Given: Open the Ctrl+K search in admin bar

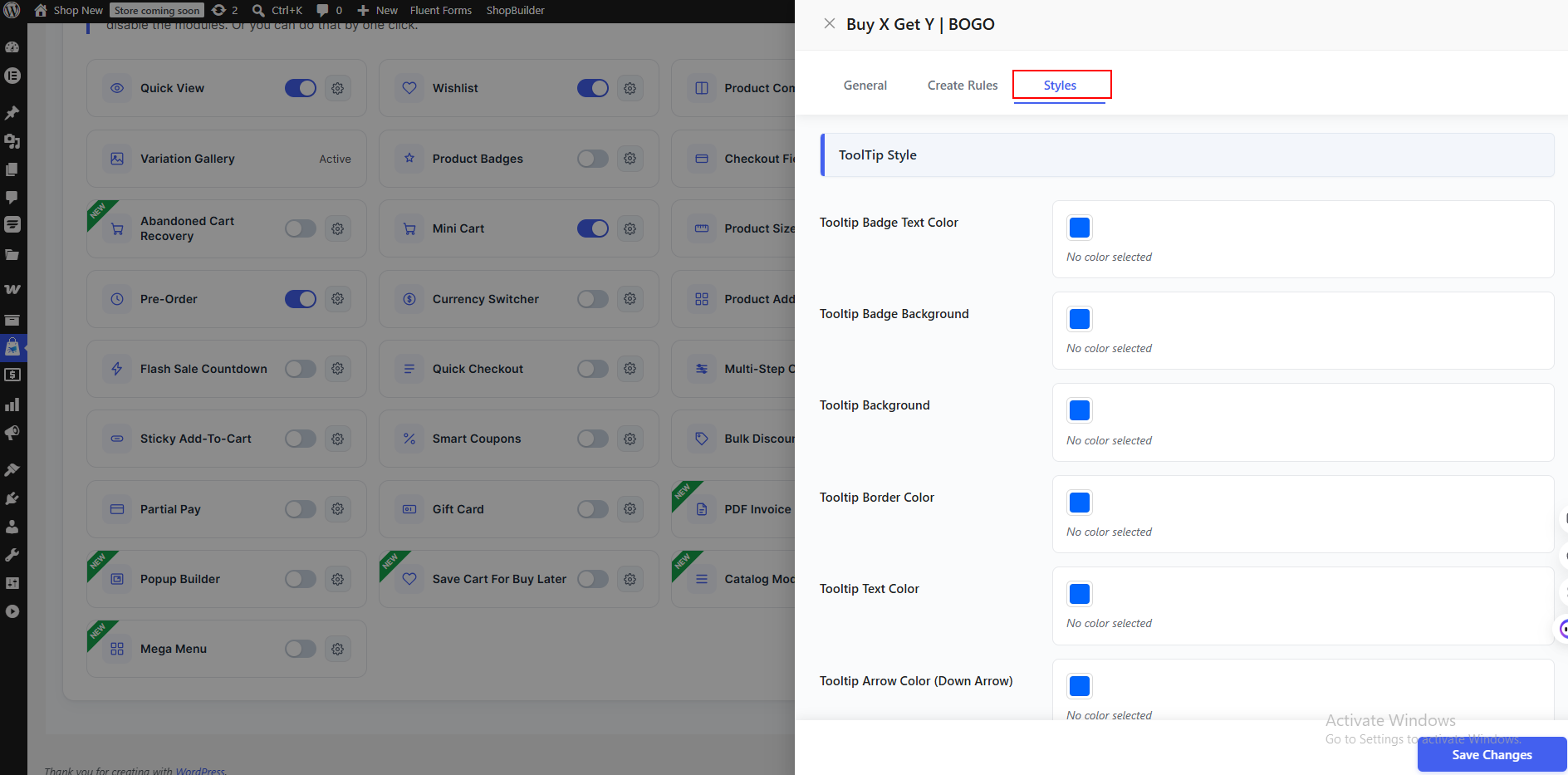Looking at the screenshot, I should click(x=277, y=10).
